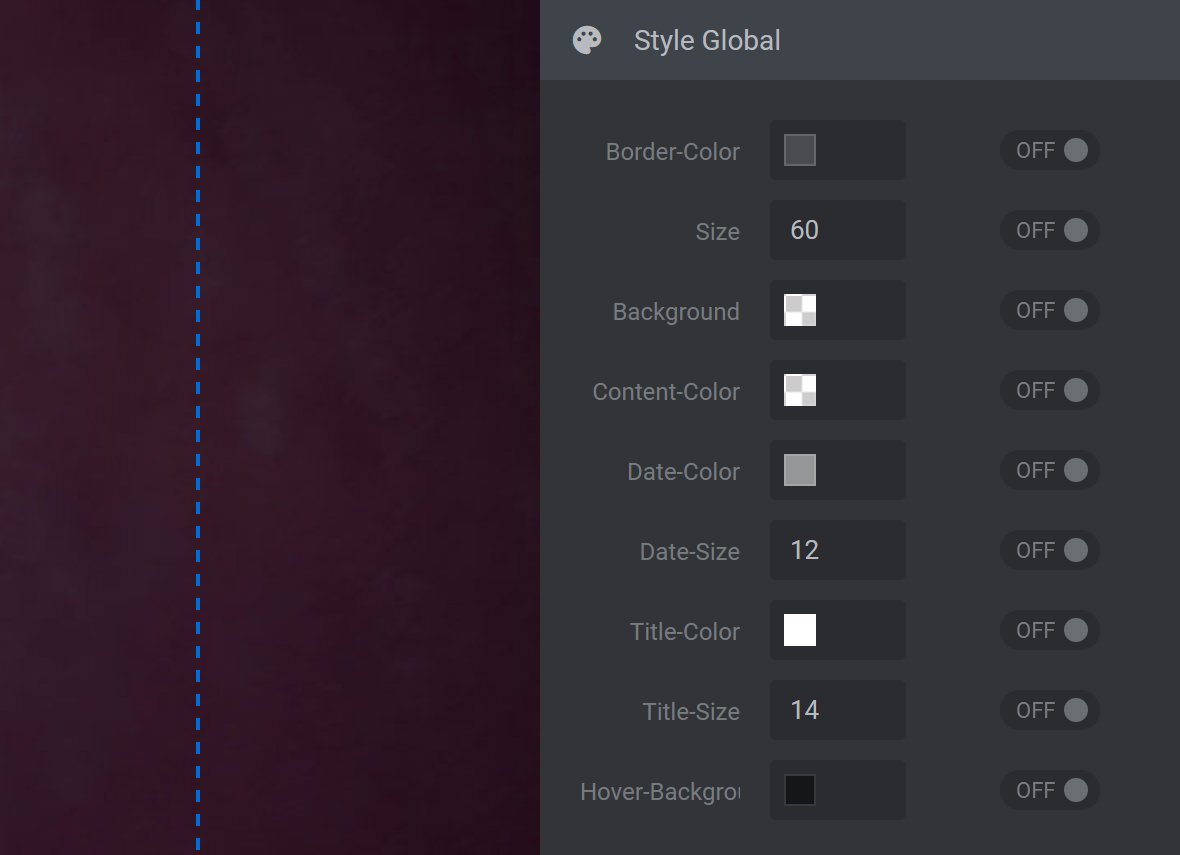Click the Size field showing 60
Viewport: 1180px width, 855px height.
[838, 230]
